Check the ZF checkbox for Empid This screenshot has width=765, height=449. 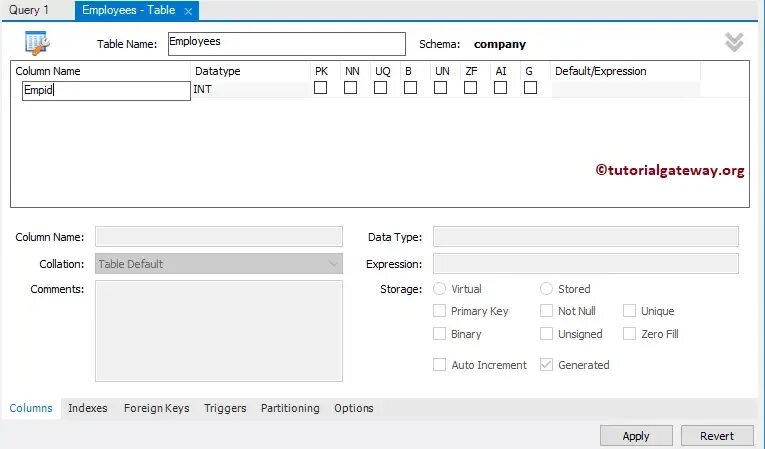point(470,88)
